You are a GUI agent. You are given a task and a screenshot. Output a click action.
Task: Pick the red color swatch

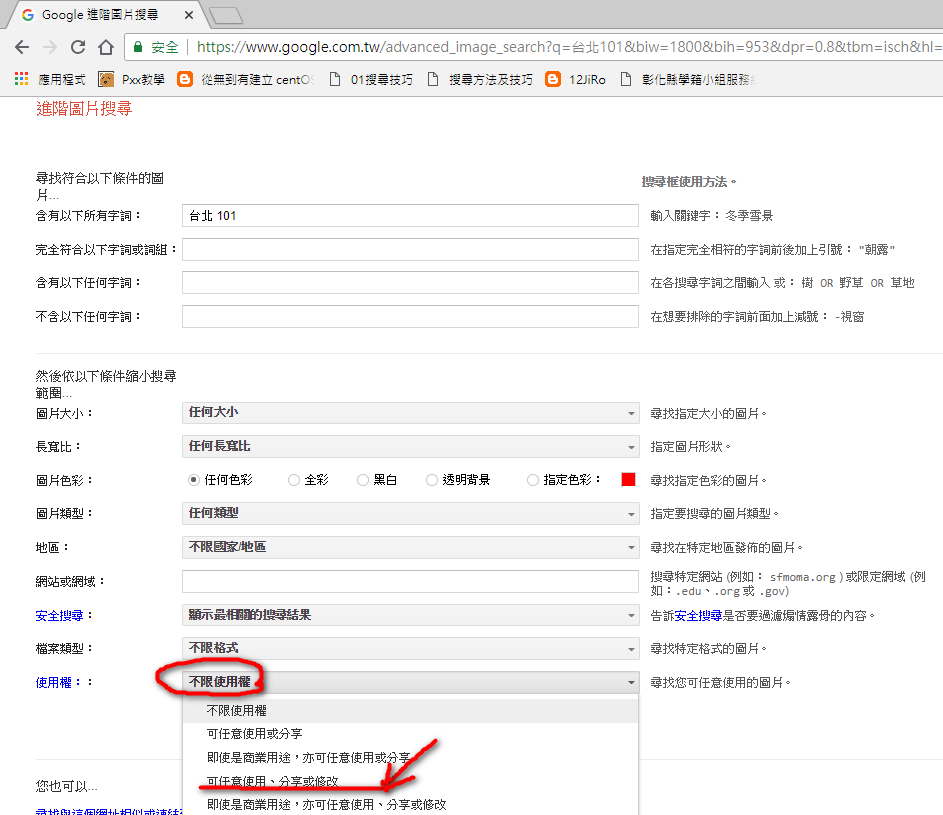(628, 479)
